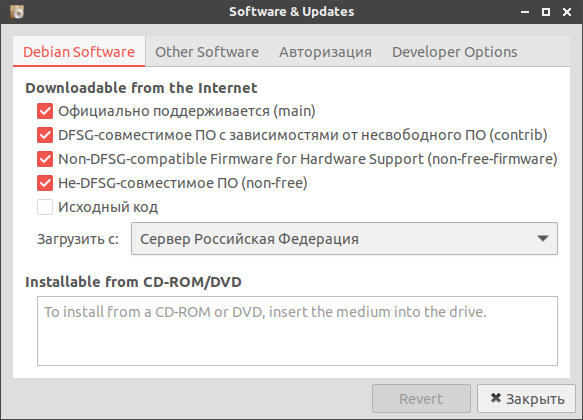Uncheck He-DFSG-совместимое ПО (non-free)
Viewport: 583px width, 420px height.
45,183
